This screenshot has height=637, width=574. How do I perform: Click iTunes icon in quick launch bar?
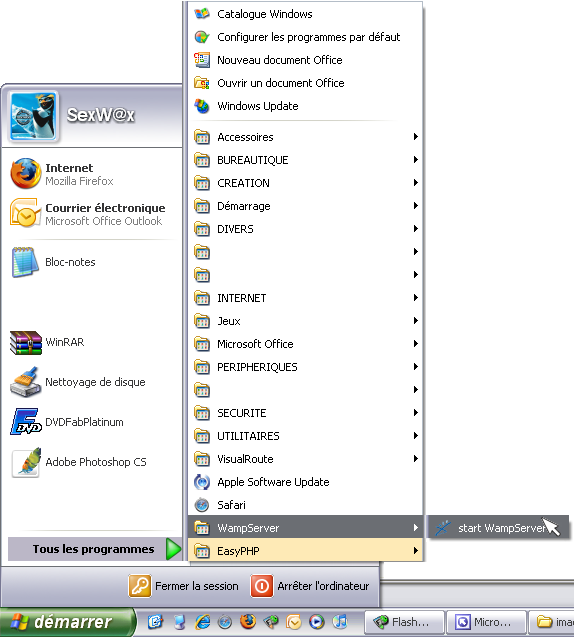340,622
